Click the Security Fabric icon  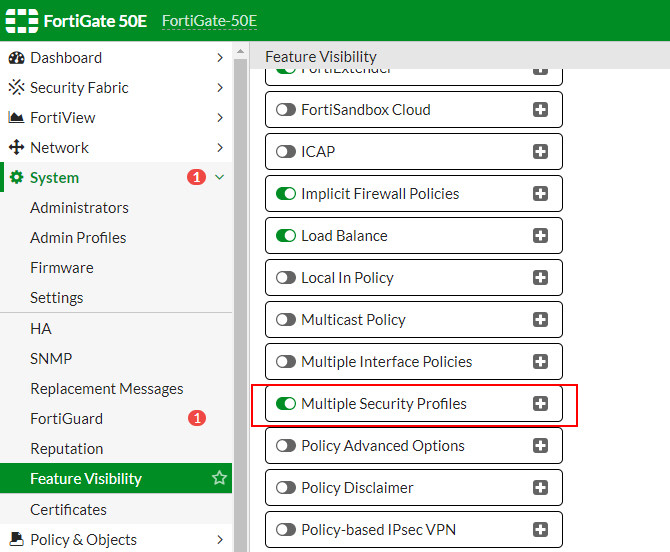[16, 88]
